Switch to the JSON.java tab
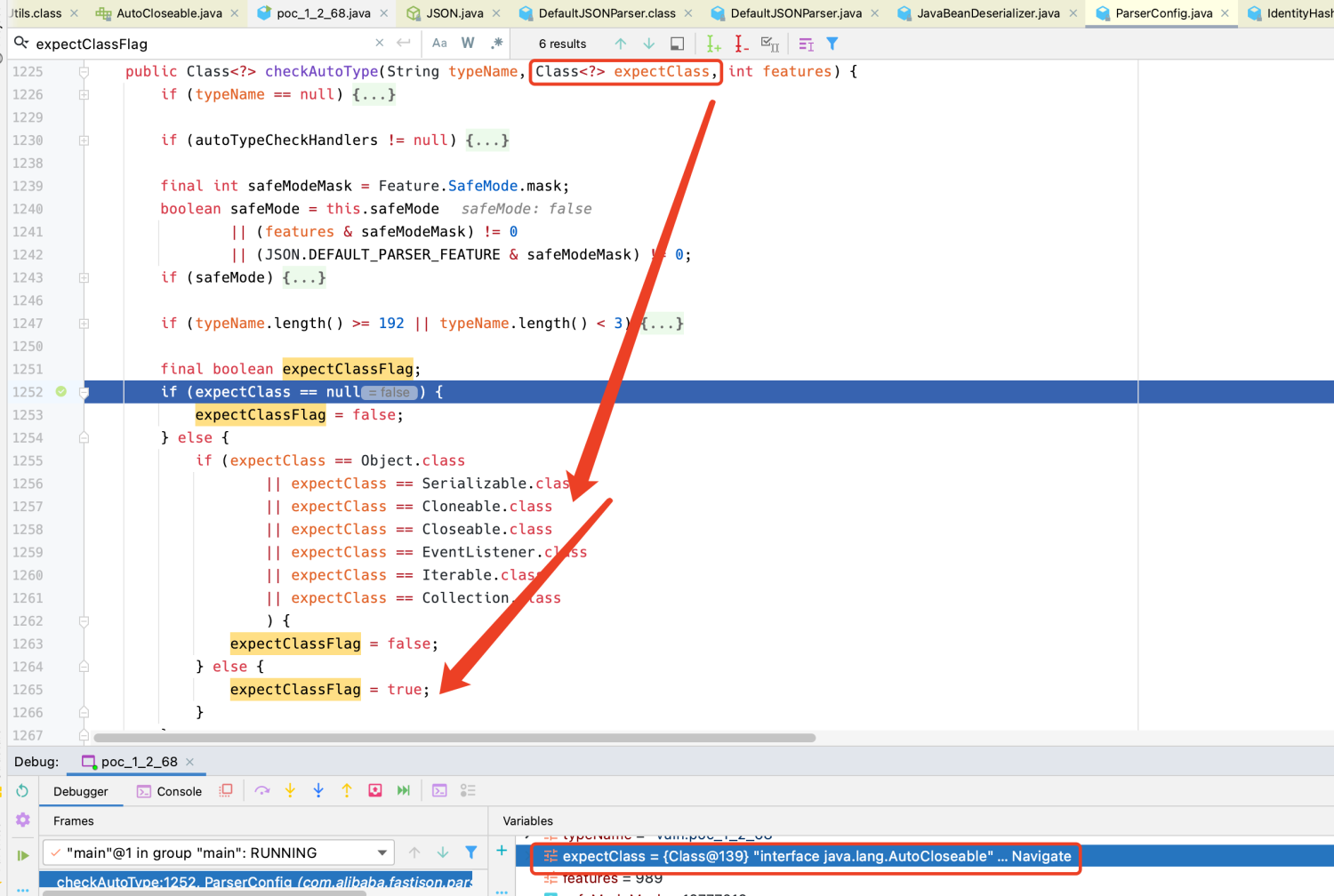 point(454,13)
